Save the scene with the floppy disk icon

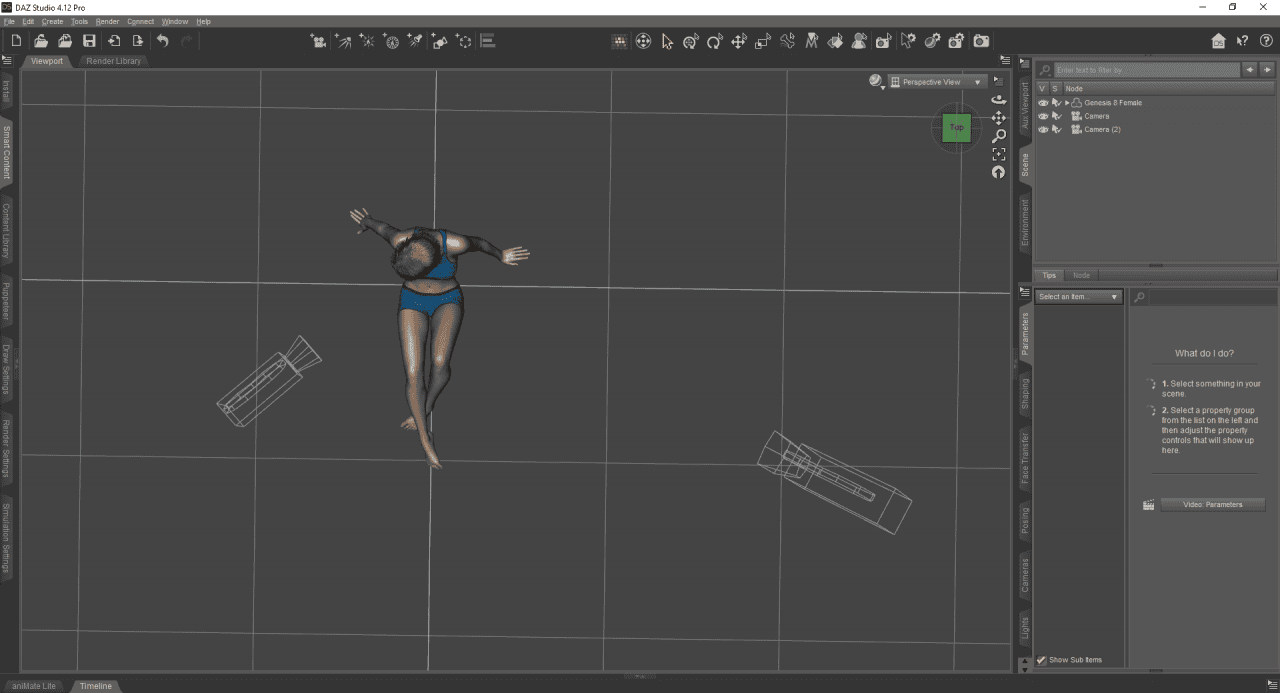(89, 41)
